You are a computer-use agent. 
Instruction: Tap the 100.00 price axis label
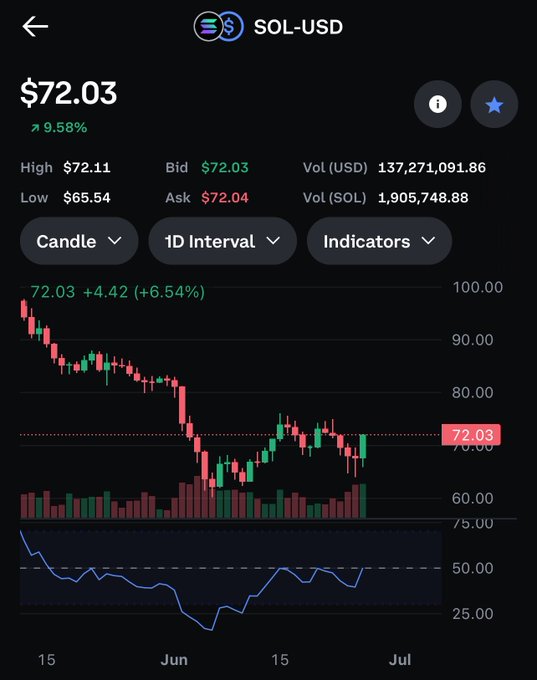coord(478,287)
